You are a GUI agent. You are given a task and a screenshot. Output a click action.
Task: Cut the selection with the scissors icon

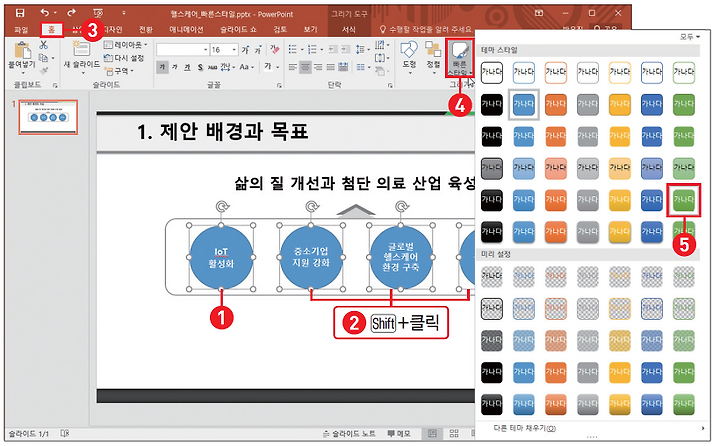coord(44,45)
